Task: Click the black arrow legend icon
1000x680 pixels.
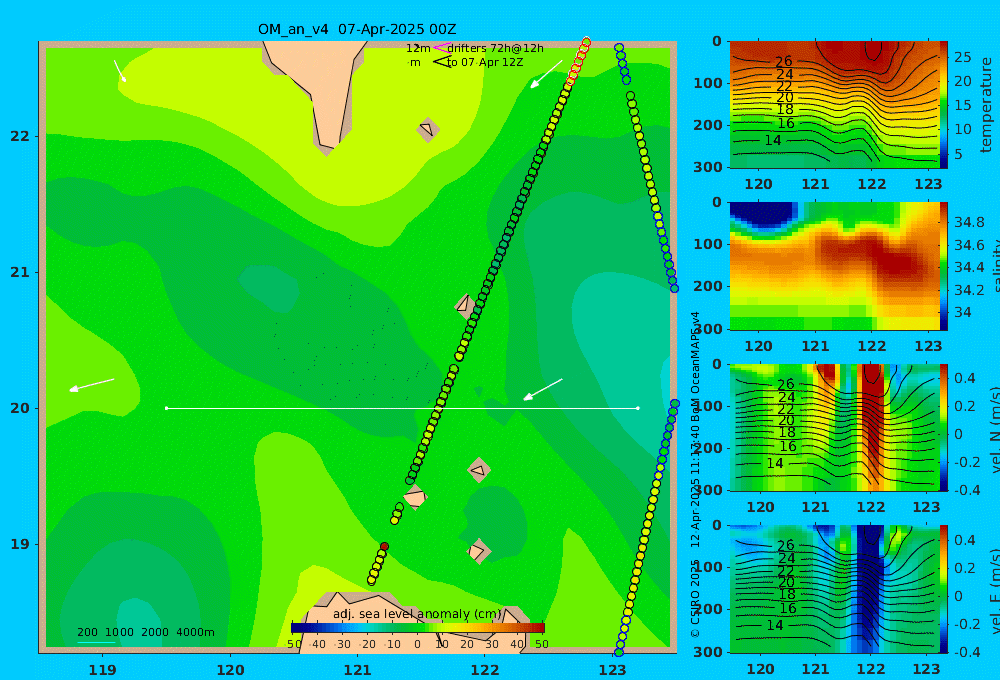Action: 442,62
